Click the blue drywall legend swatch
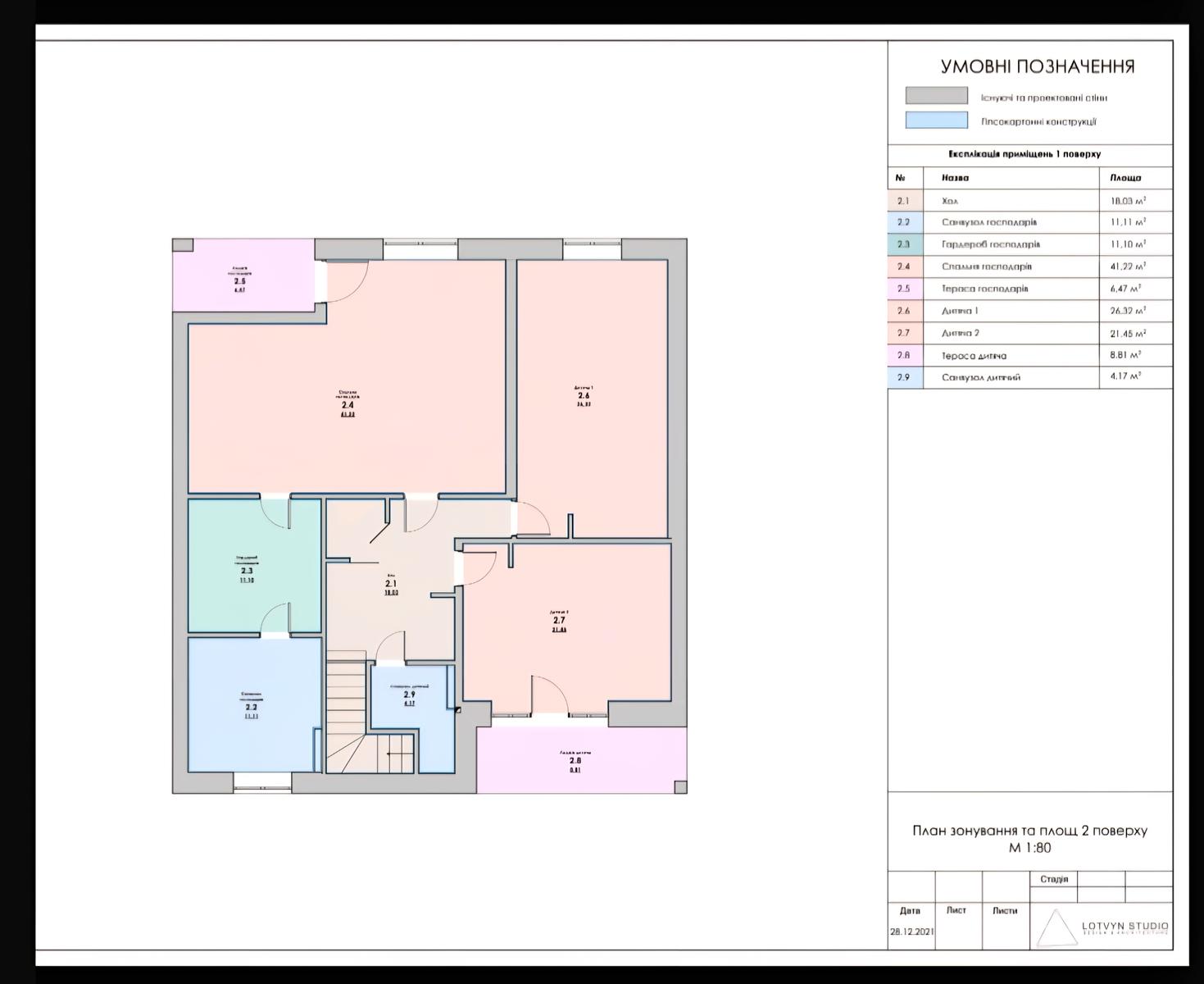Viewport: 1204px width, 984px height. click(936, 121)
